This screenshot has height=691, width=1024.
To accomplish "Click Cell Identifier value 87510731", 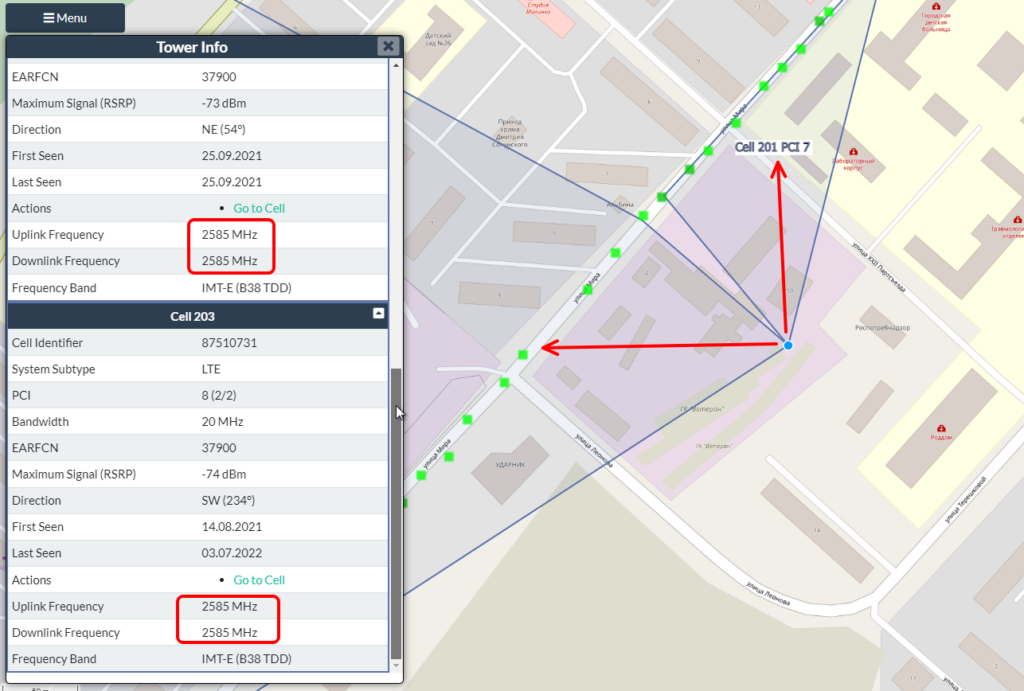I will 229,343.
